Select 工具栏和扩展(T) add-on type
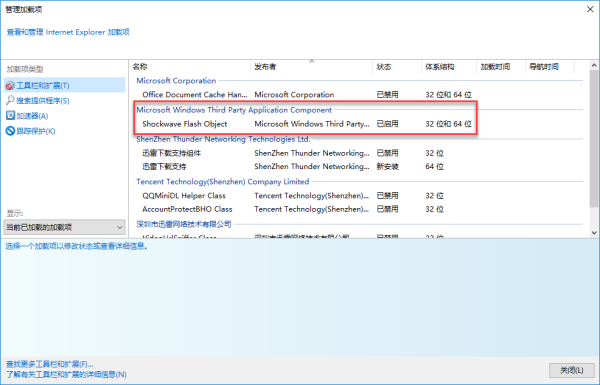 coord(64,85)
